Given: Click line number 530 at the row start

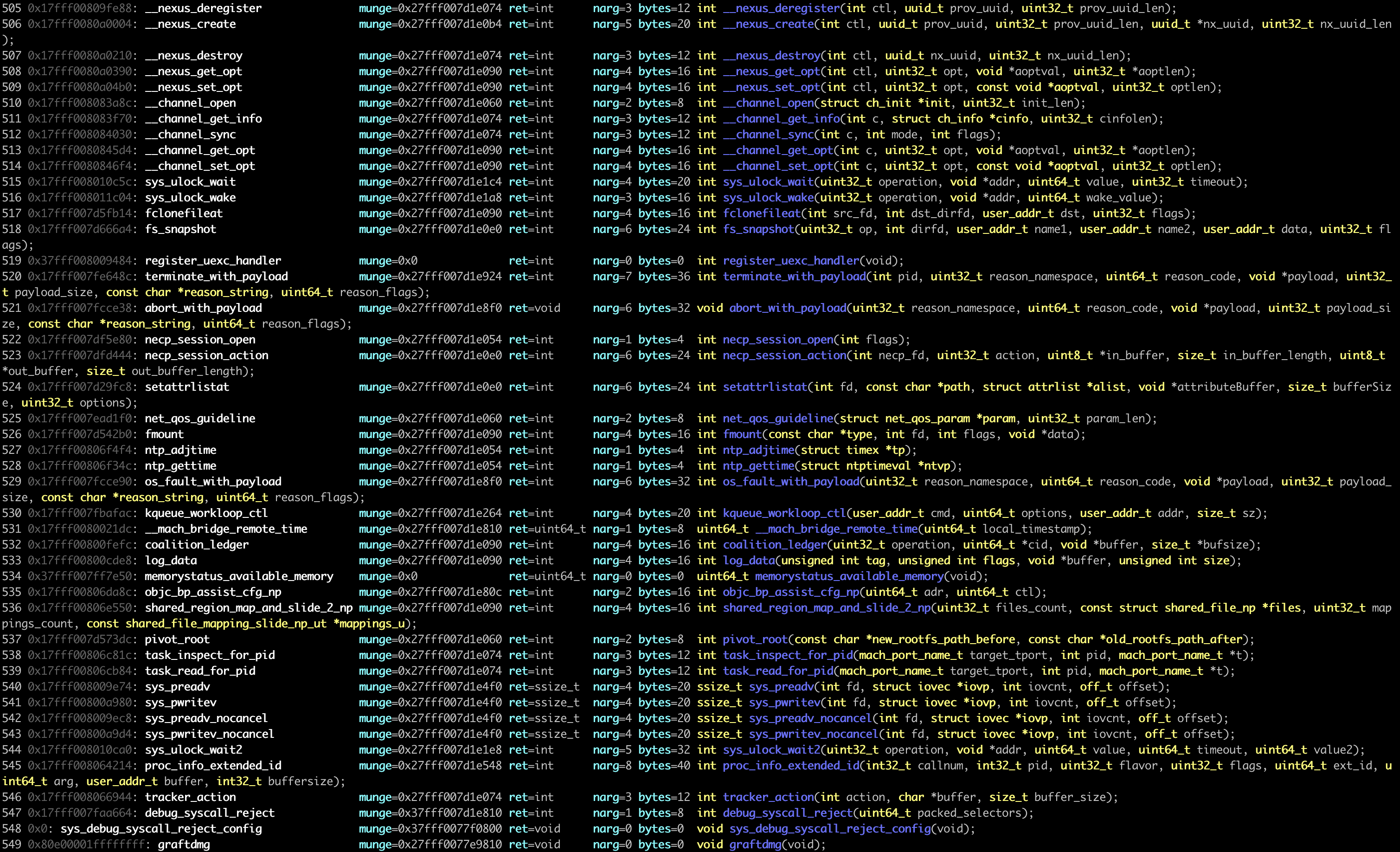Looking at the screenshot, I should pos(11,513).
